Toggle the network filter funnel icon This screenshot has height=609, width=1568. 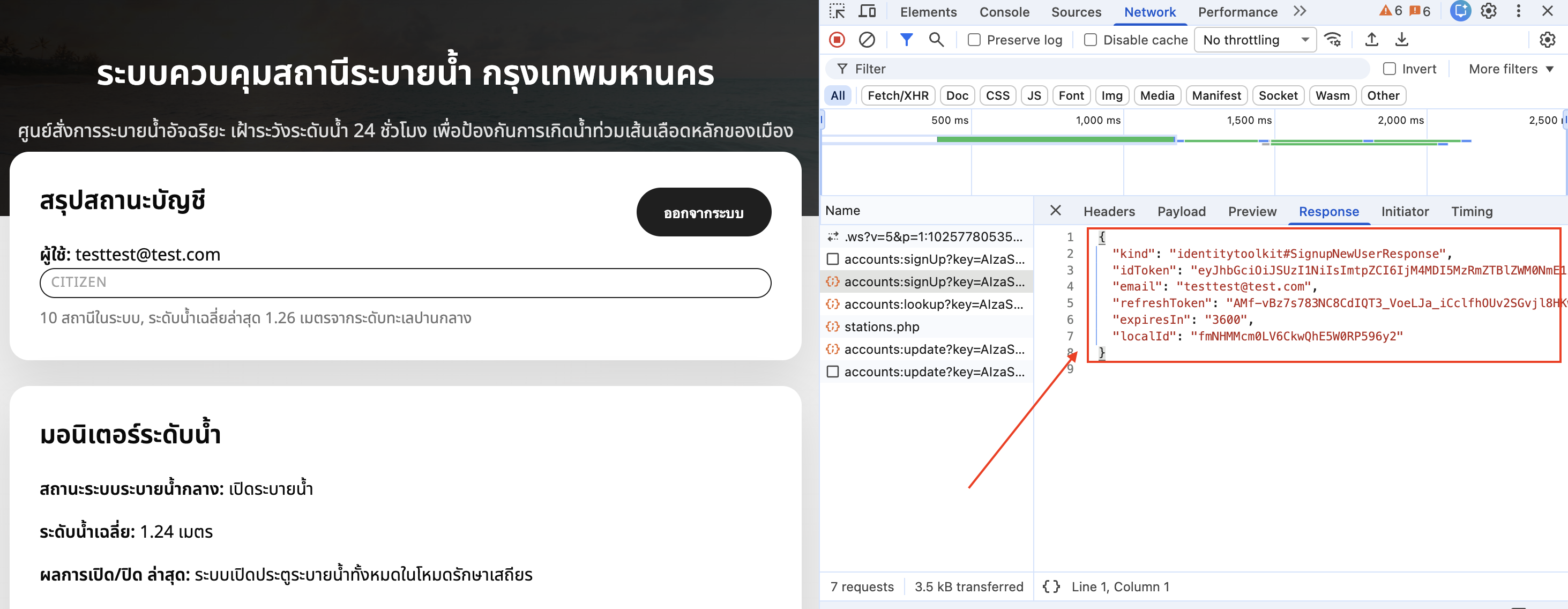coord(906,40)
